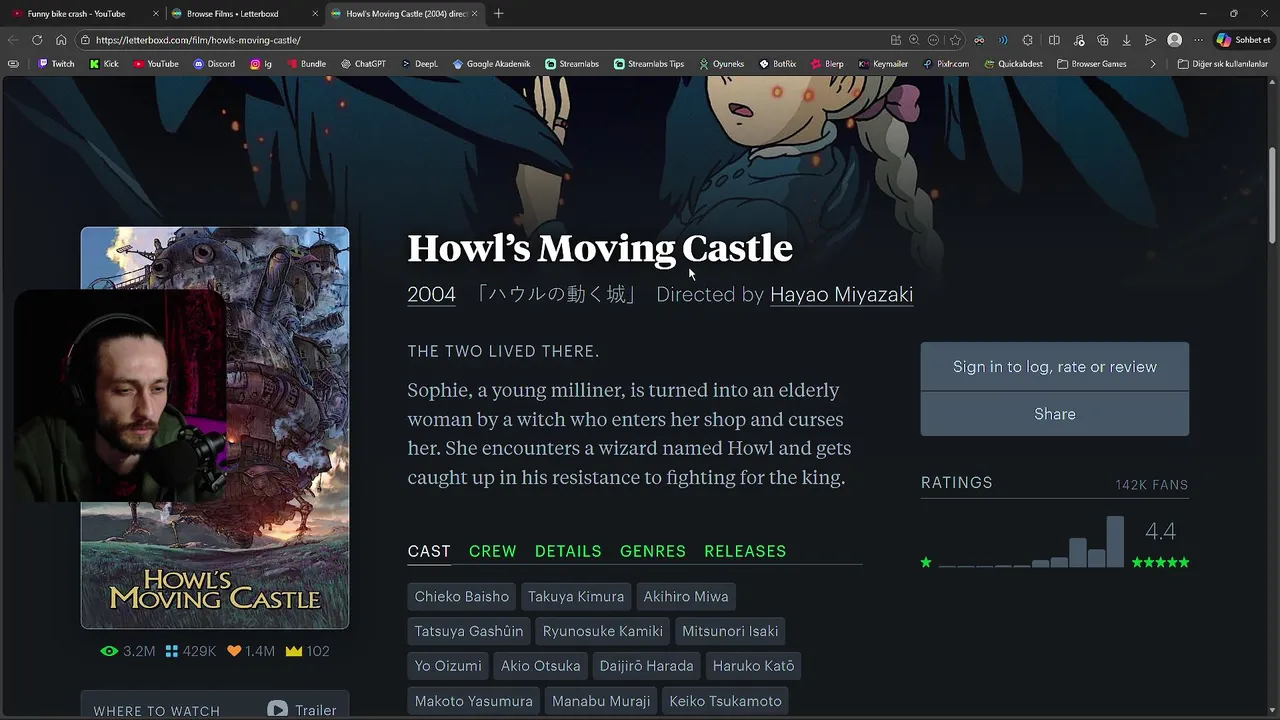Viewport: 1280px width, 720px height.
Task: Open the Google Akademik bookmark
Action: click(x=491, y=64)
